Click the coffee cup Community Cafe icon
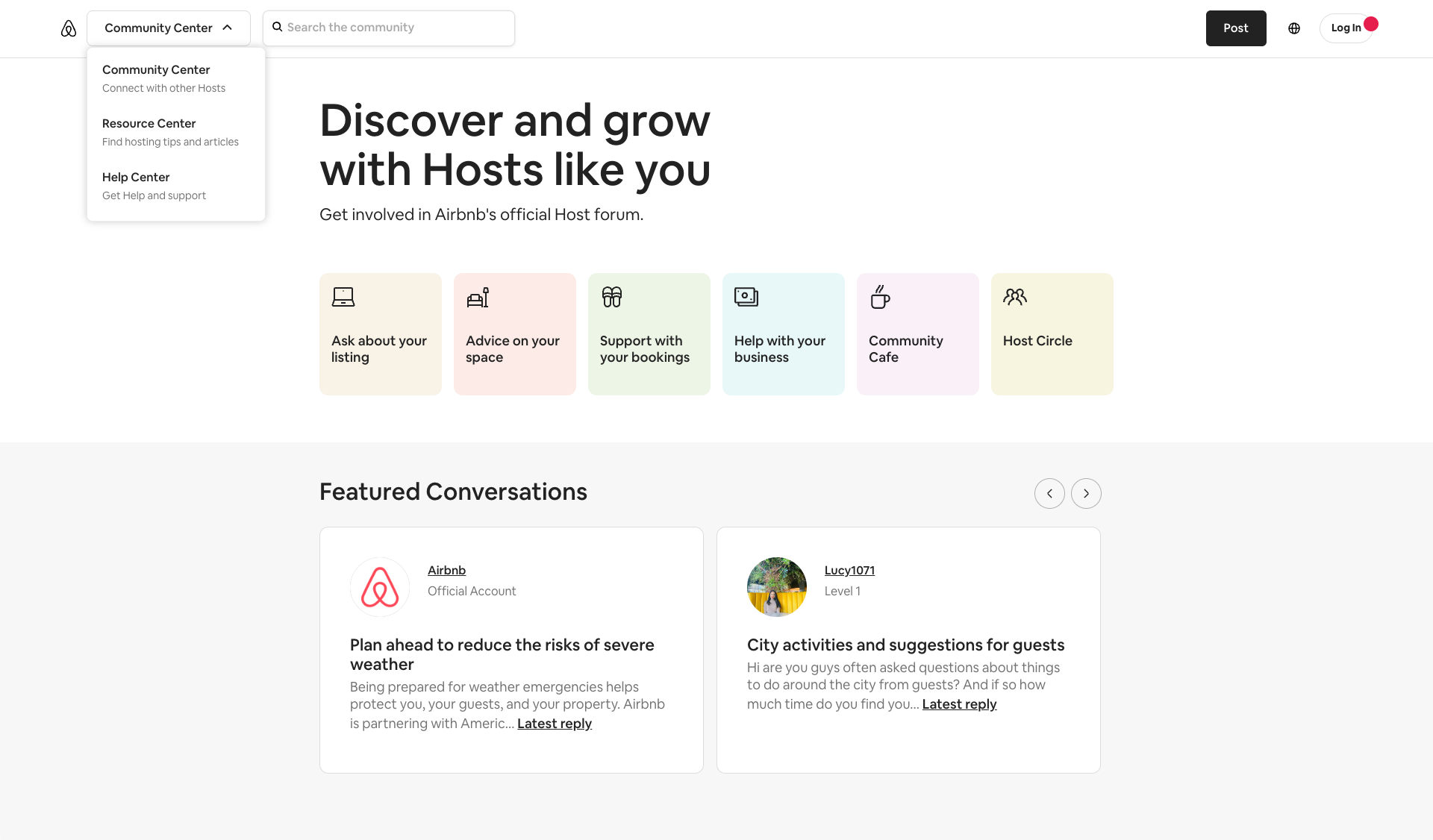Viewport: 1433px width, 840px height. click(880, 297)
